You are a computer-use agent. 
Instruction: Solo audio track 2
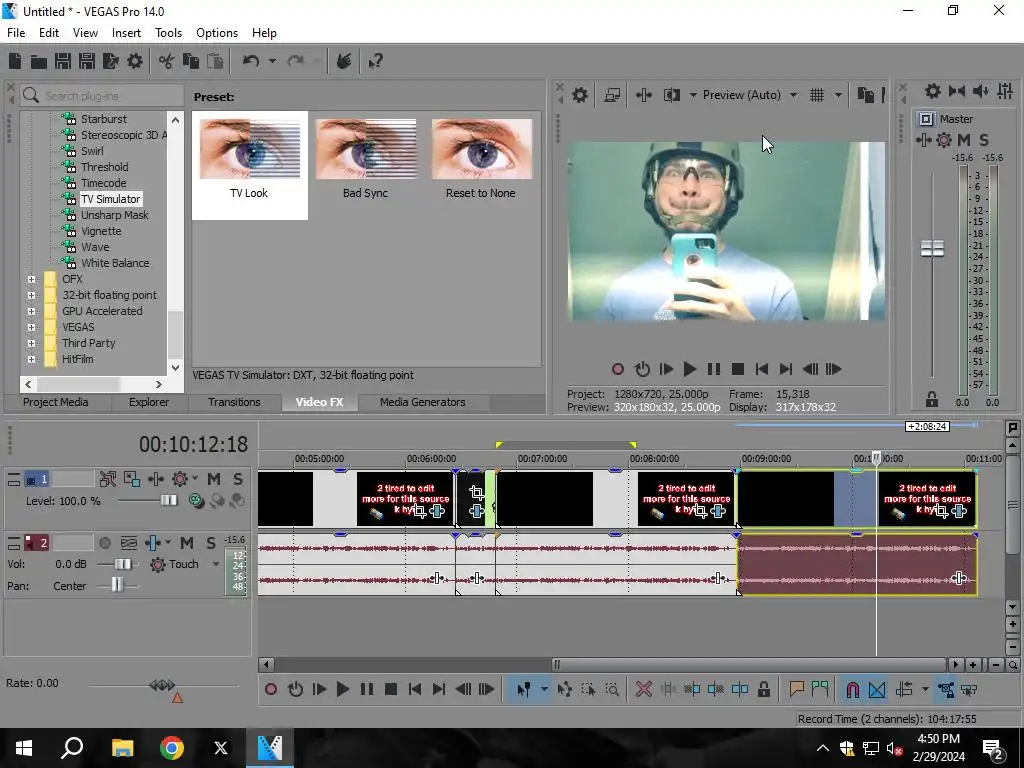tap(210, 543)
